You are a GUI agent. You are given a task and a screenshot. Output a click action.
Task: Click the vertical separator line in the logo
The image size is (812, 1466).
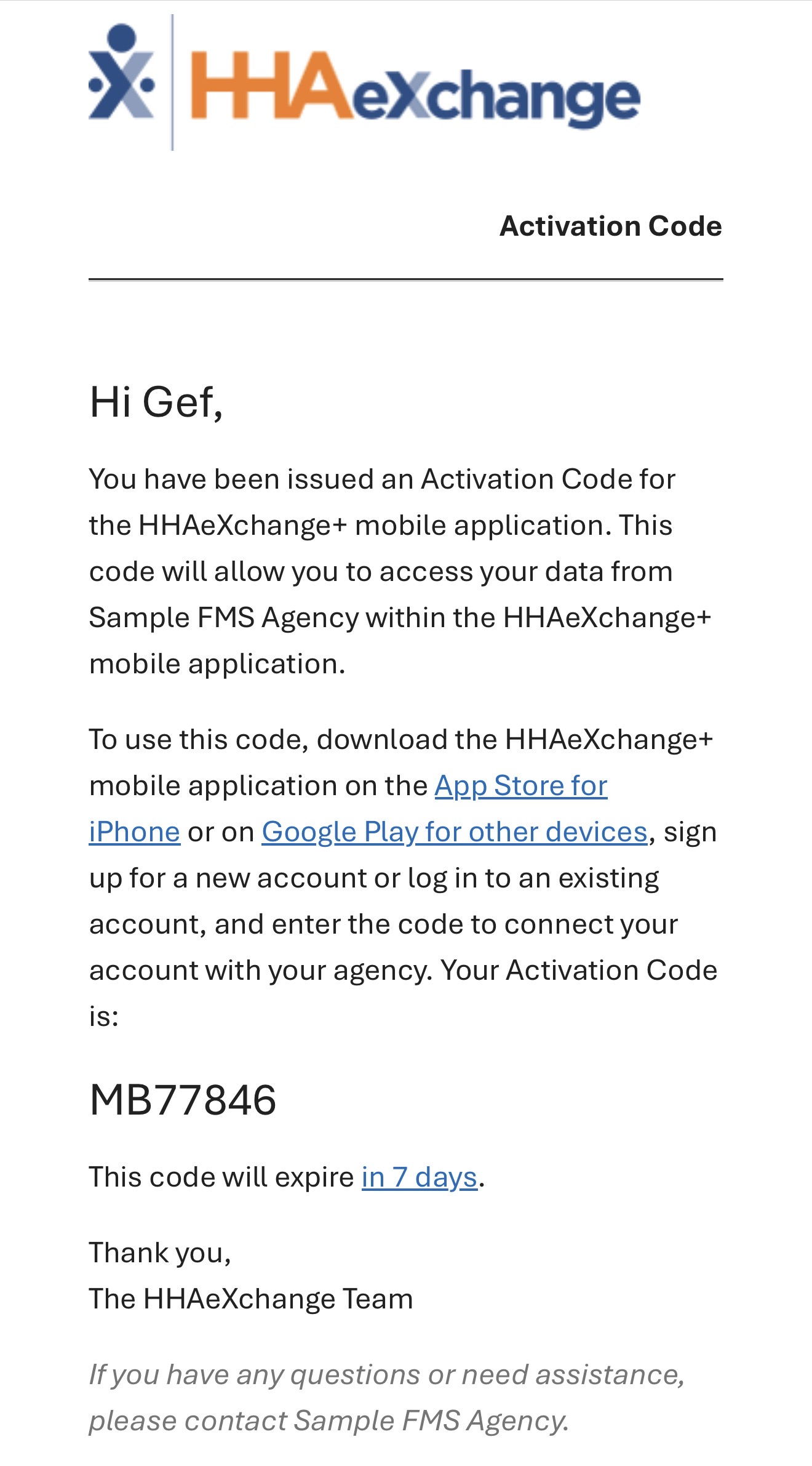pos(172,82)
